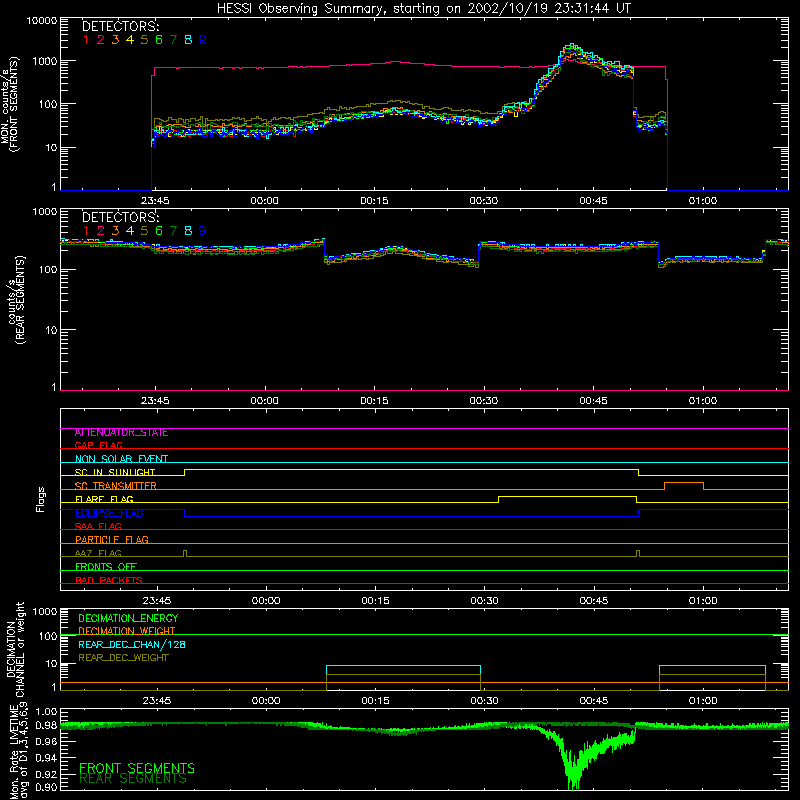
Task: Select detector 5 in front segments legend
Action: coord(144,40)
